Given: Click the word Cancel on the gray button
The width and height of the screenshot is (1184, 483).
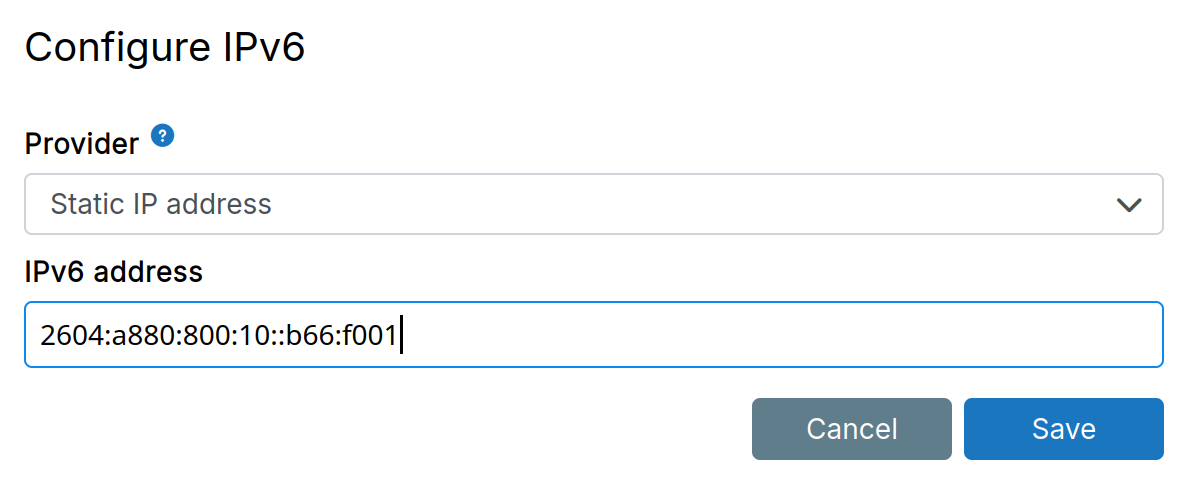Looking at the screenshot, I should 851,429.
